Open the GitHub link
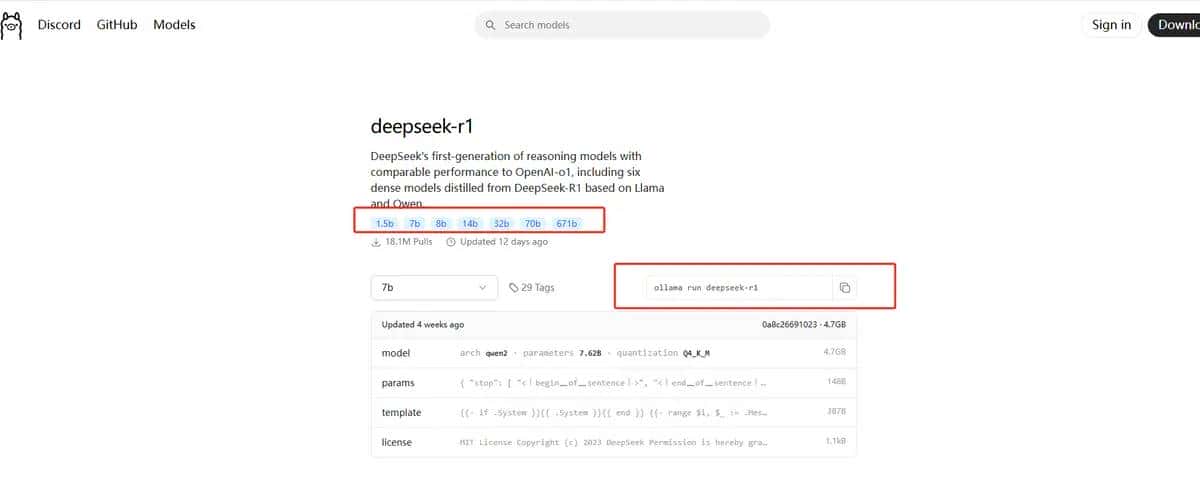Screen dimensions: 1200x489 (x=117, y=25)
